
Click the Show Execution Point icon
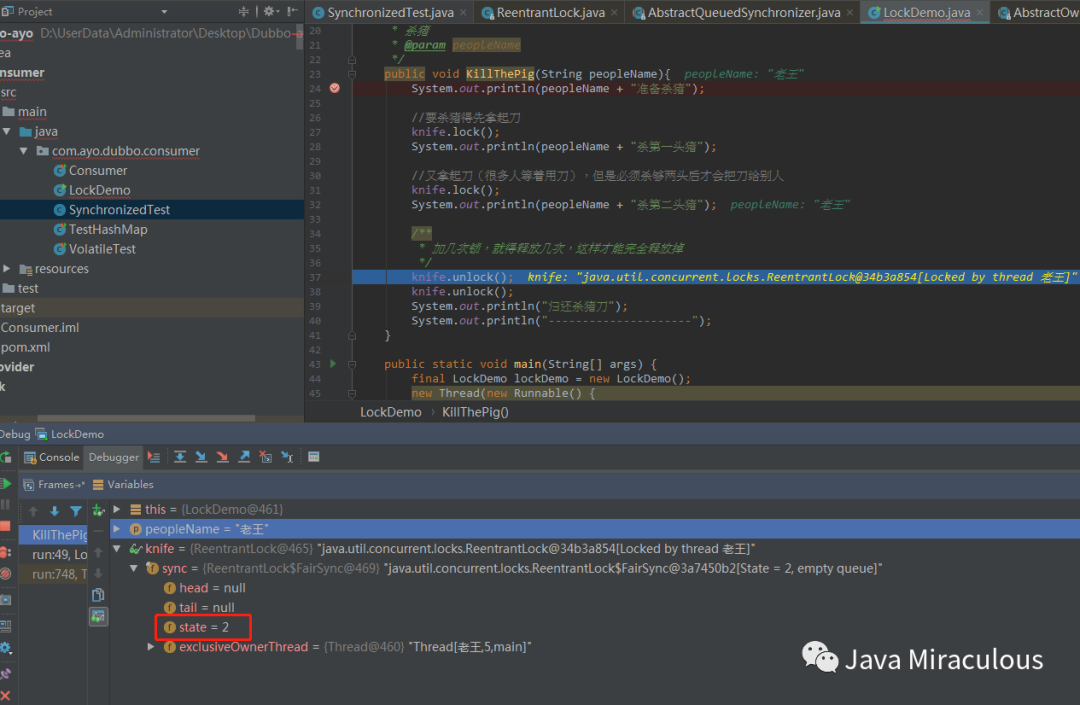(154, 457)
